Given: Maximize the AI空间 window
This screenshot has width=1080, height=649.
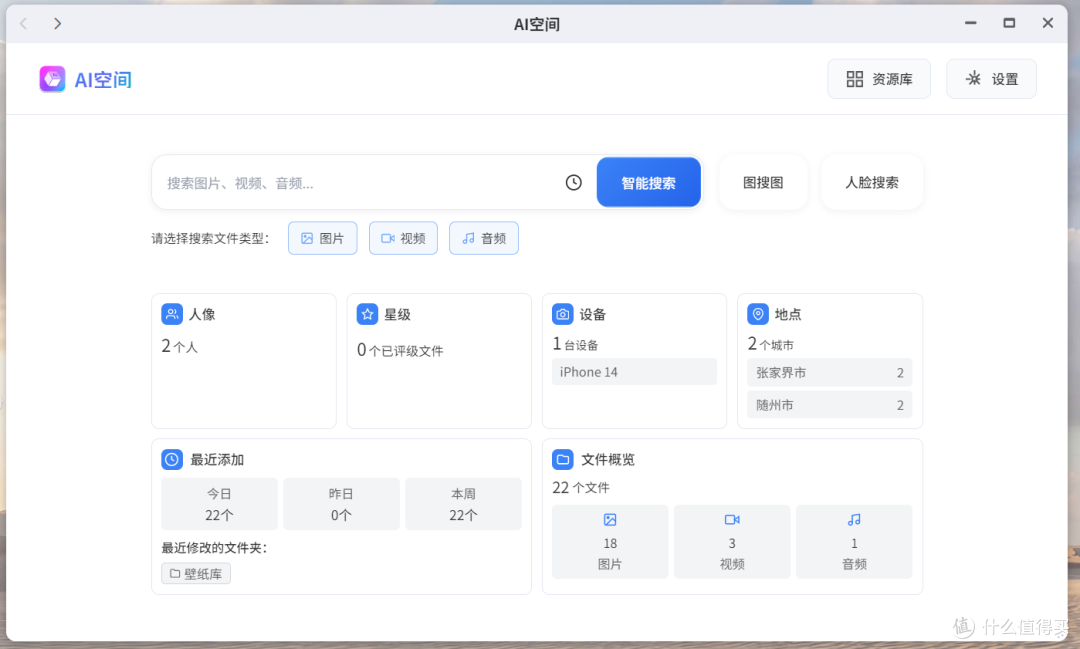Looking at the screenshot, I should [1009, 23].
